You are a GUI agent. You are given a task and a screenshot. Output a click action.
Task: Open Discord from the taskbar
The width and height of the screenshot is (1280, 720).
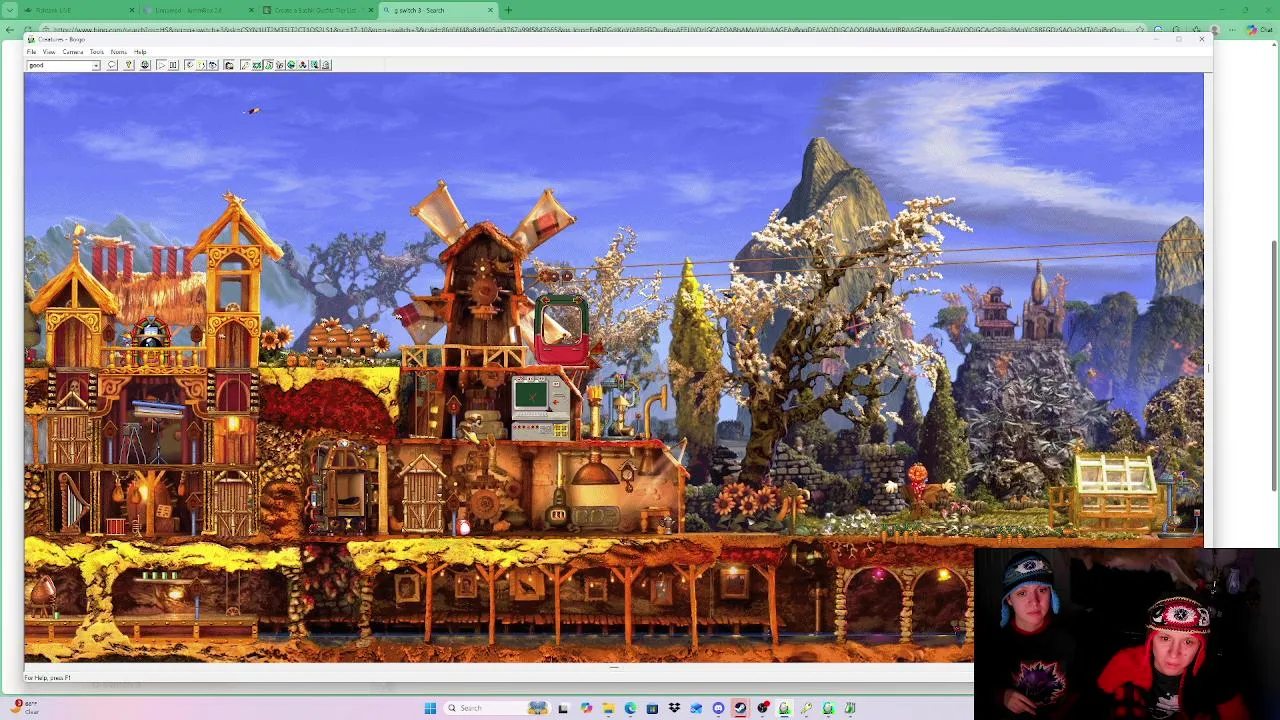pyautogui.click(x=718, y=708)
